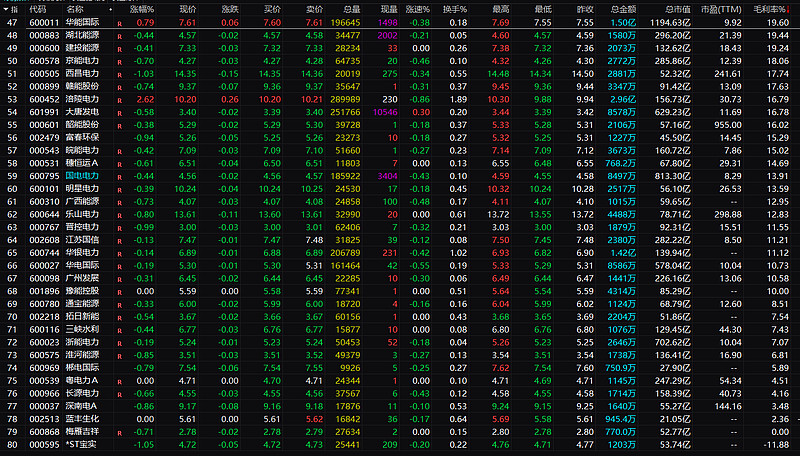Sort by 最高 column header
The width and height of the screenshot is (800, 456).
coord(501,9)
